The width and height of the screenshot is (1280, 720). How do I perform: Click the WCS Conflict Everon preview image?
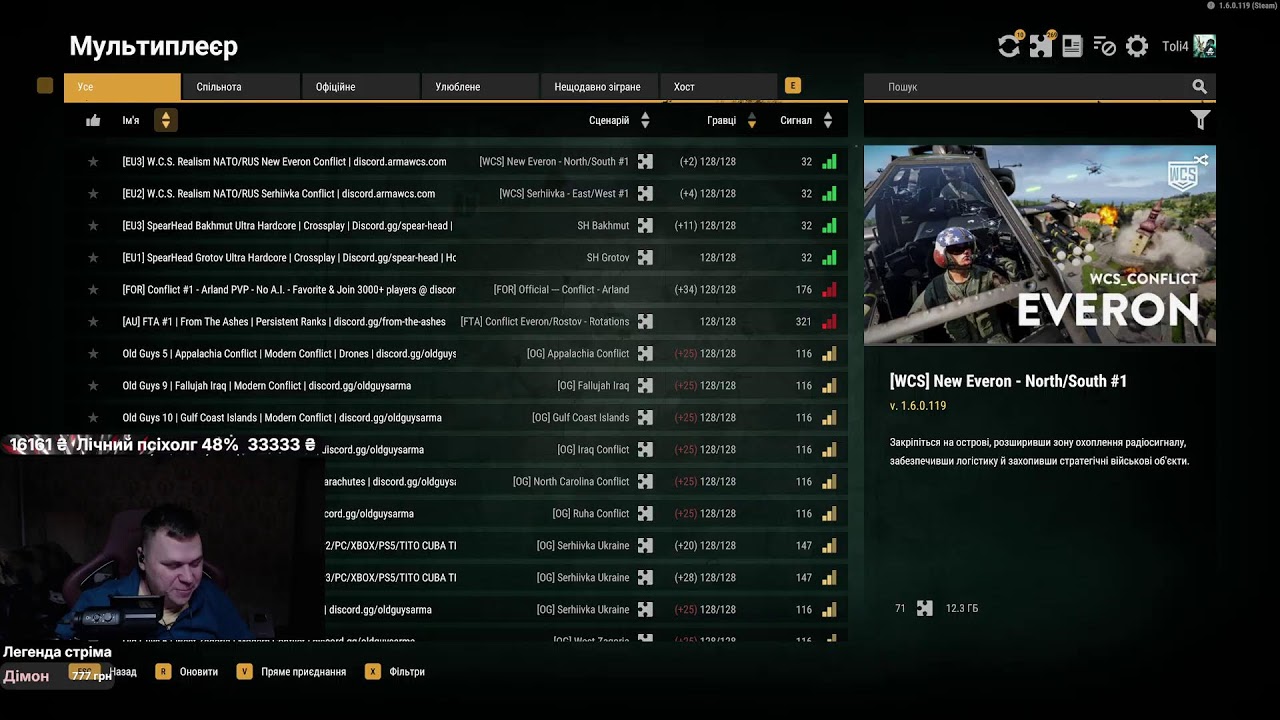(x=1040, y=245)
